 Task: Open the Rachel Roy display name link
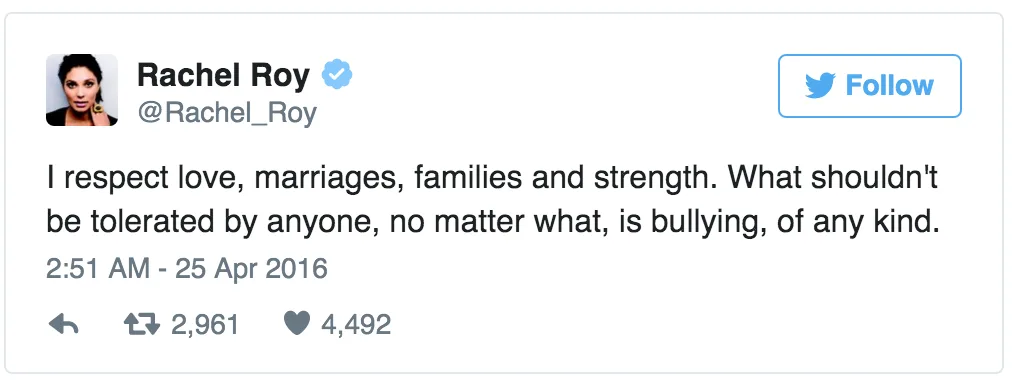pyautogui.click(x=224, y=76)
